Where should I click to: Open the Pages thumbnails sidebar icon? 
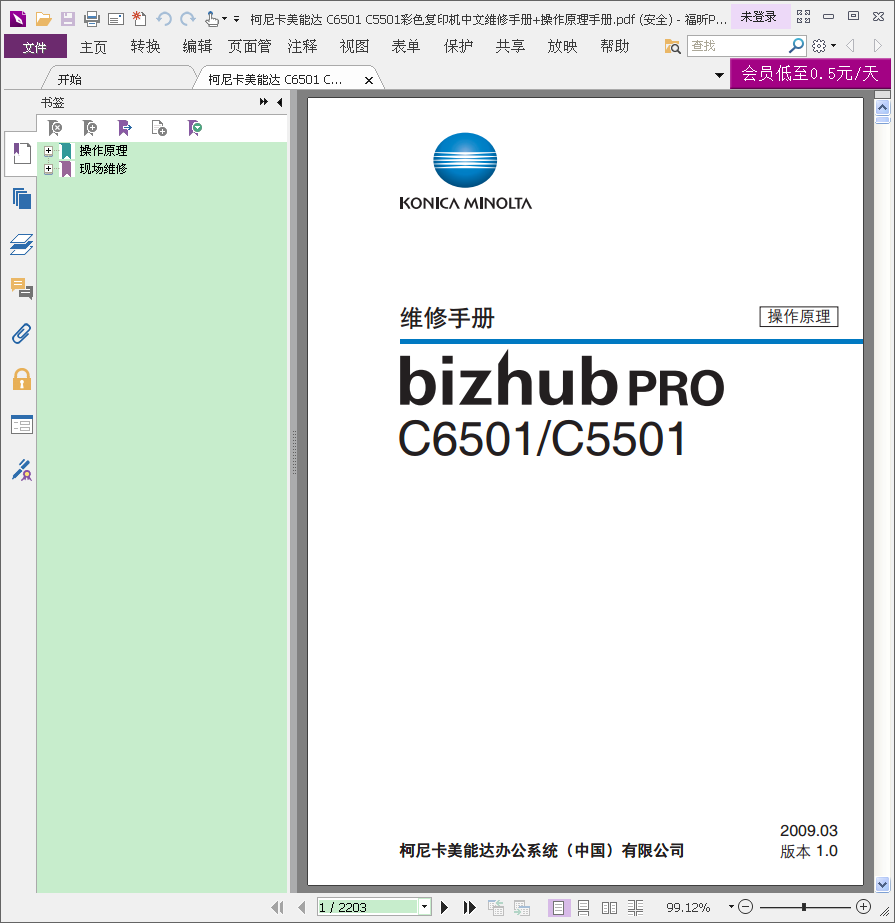(x=22, y=199)
